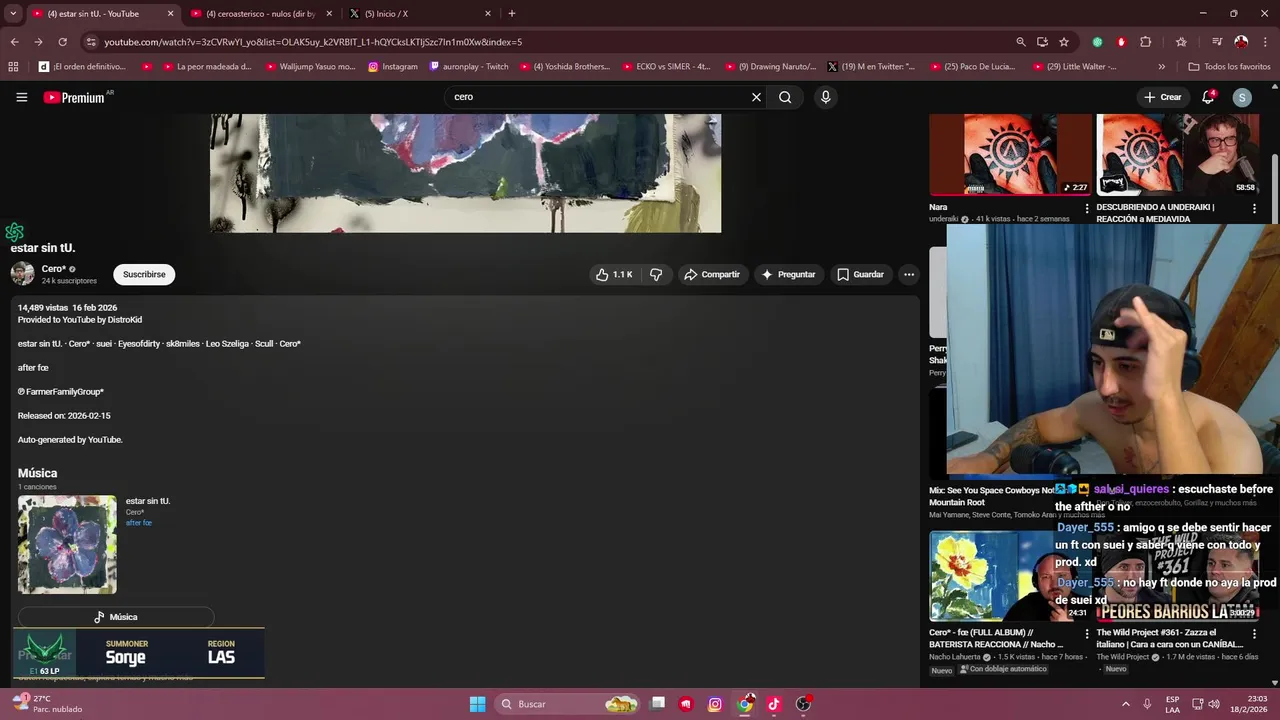Close the estar sin tU. tab
The image size is (1280, 720).
tap(170, 14)
